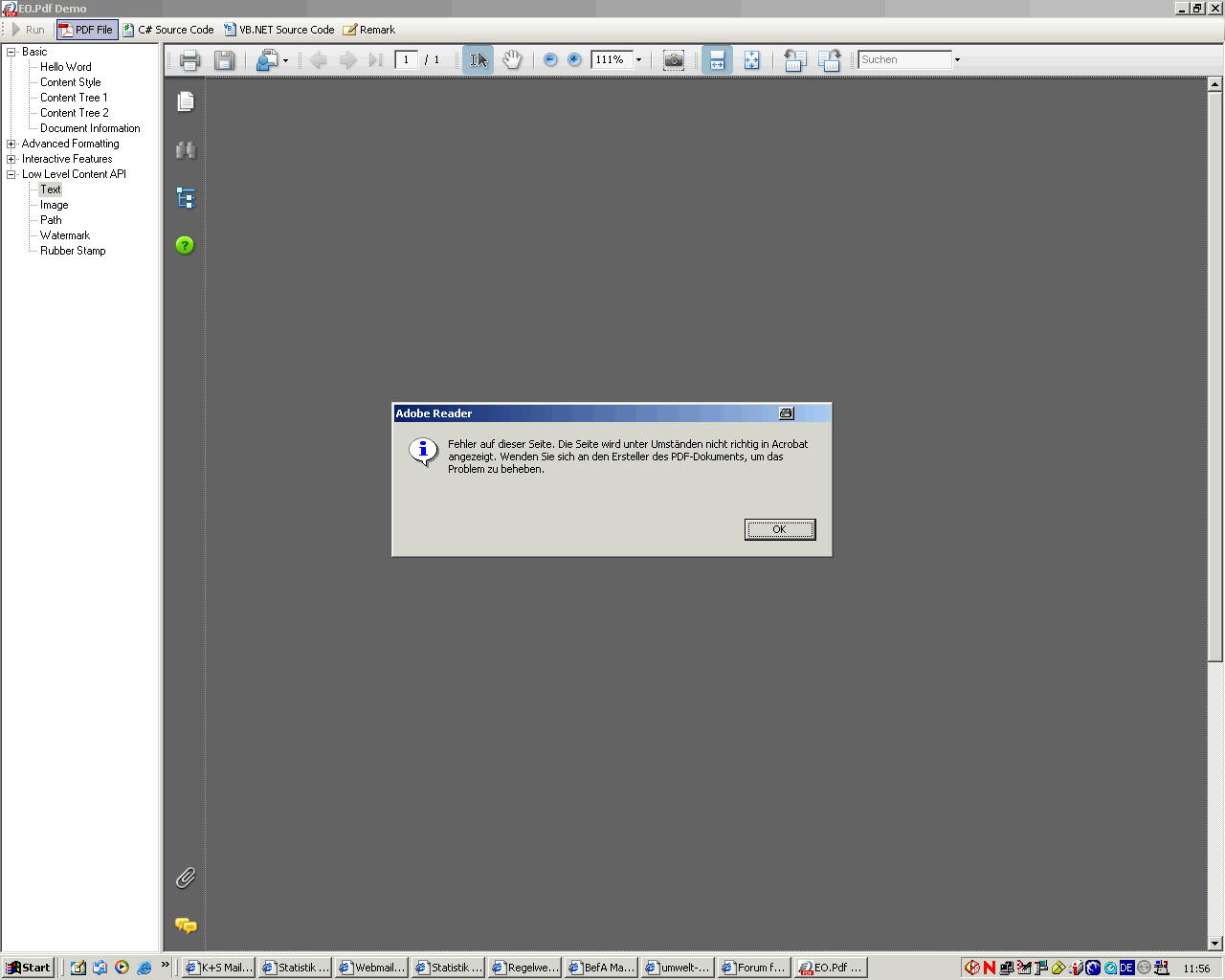This screenshot has height=980, width=1225.
Task: Open the green Help question icon
Action: pos(185,246)
